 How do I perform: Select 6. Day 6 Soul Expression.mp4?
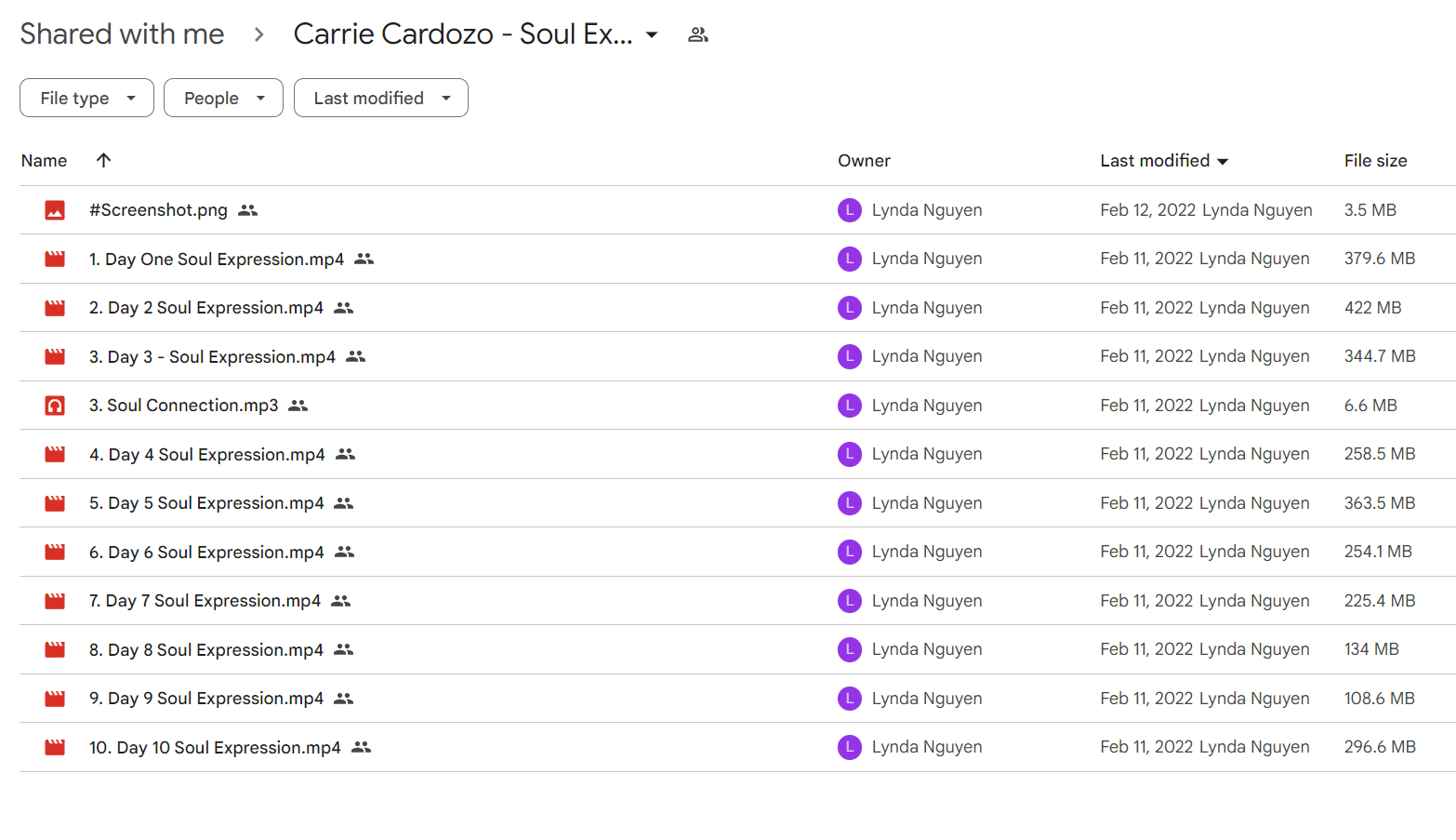tap(206, 552)
